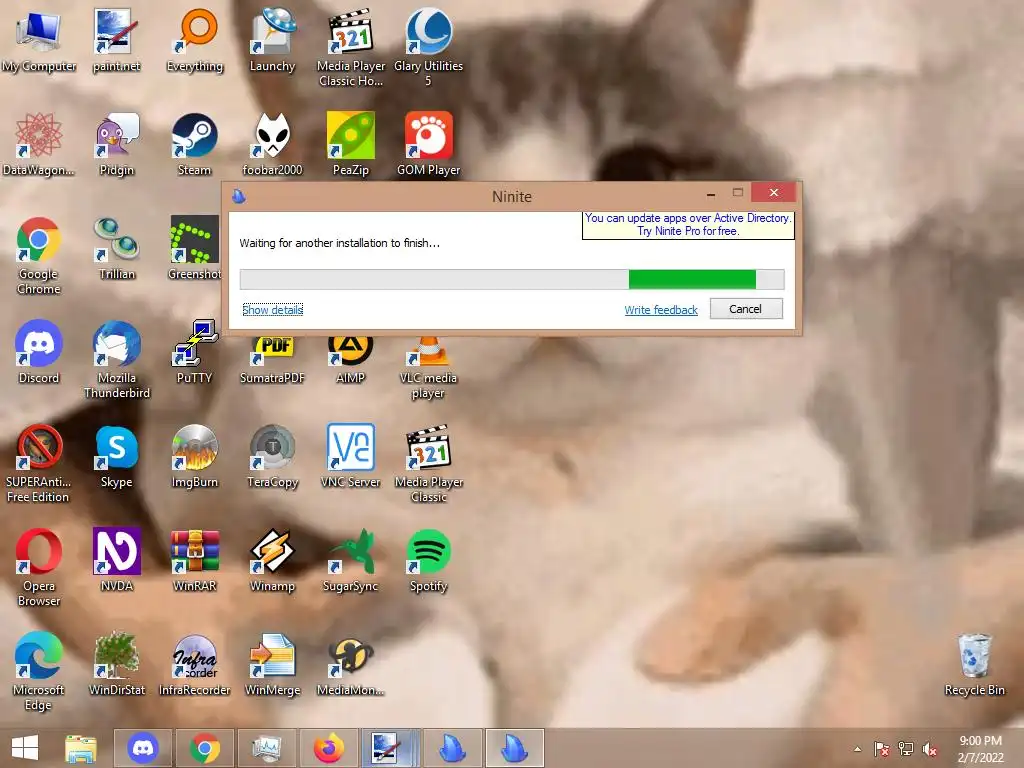Open the taskbar clock showing 9:00 PM
1024x768 pixels.
pos(980,749)
